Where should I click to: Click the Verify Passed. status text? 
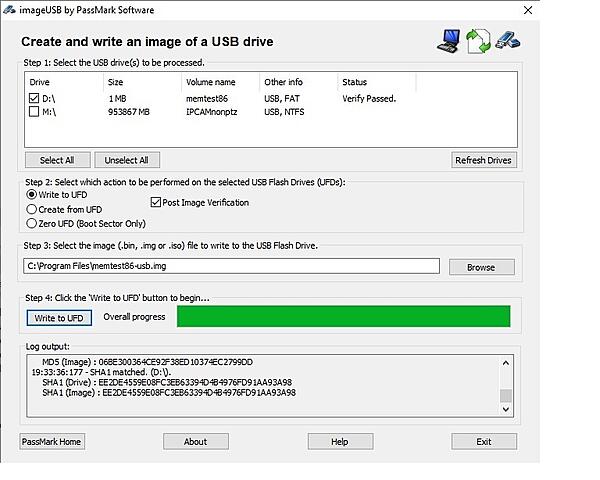369,99
